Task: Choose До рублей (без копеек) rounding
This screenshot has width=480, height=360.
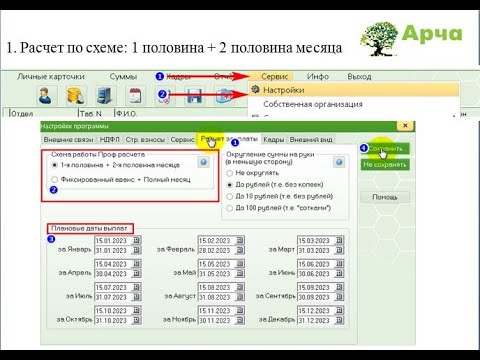Action: point(275,184)
